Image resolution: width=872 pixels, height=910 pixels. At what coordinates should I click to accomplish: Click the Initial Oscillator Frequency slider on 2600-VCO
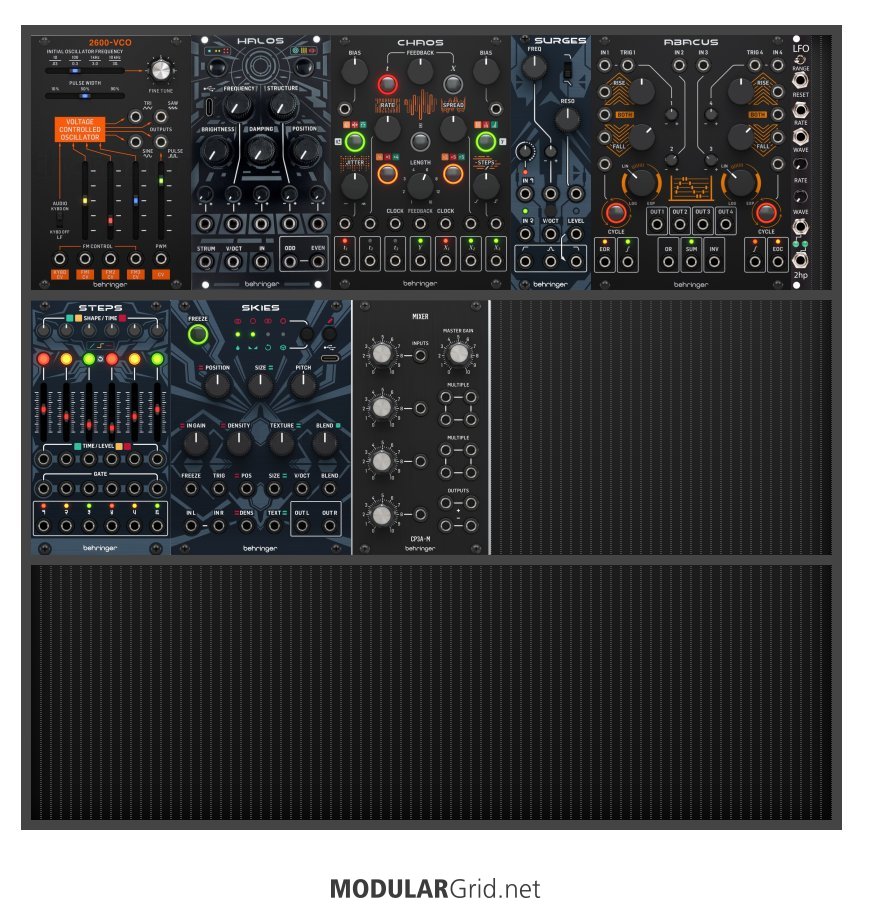click(x=85, y=70)
